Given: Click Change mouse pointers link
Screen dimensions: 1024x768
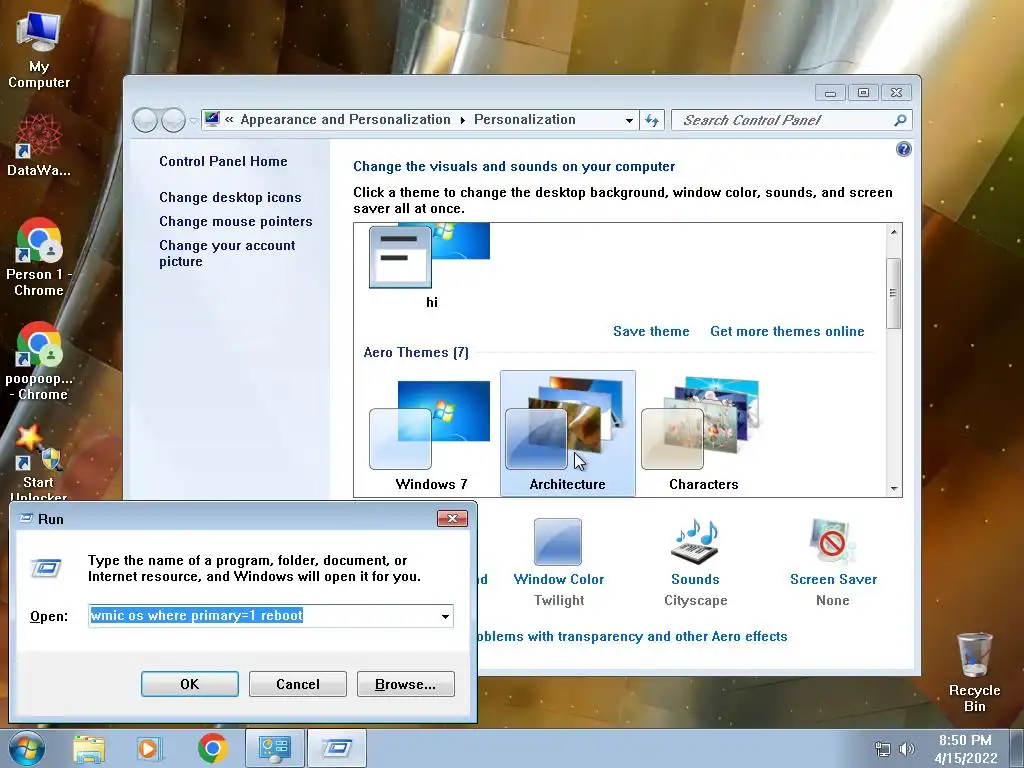Looking at the screenshot, I should [x=236, y=221].
